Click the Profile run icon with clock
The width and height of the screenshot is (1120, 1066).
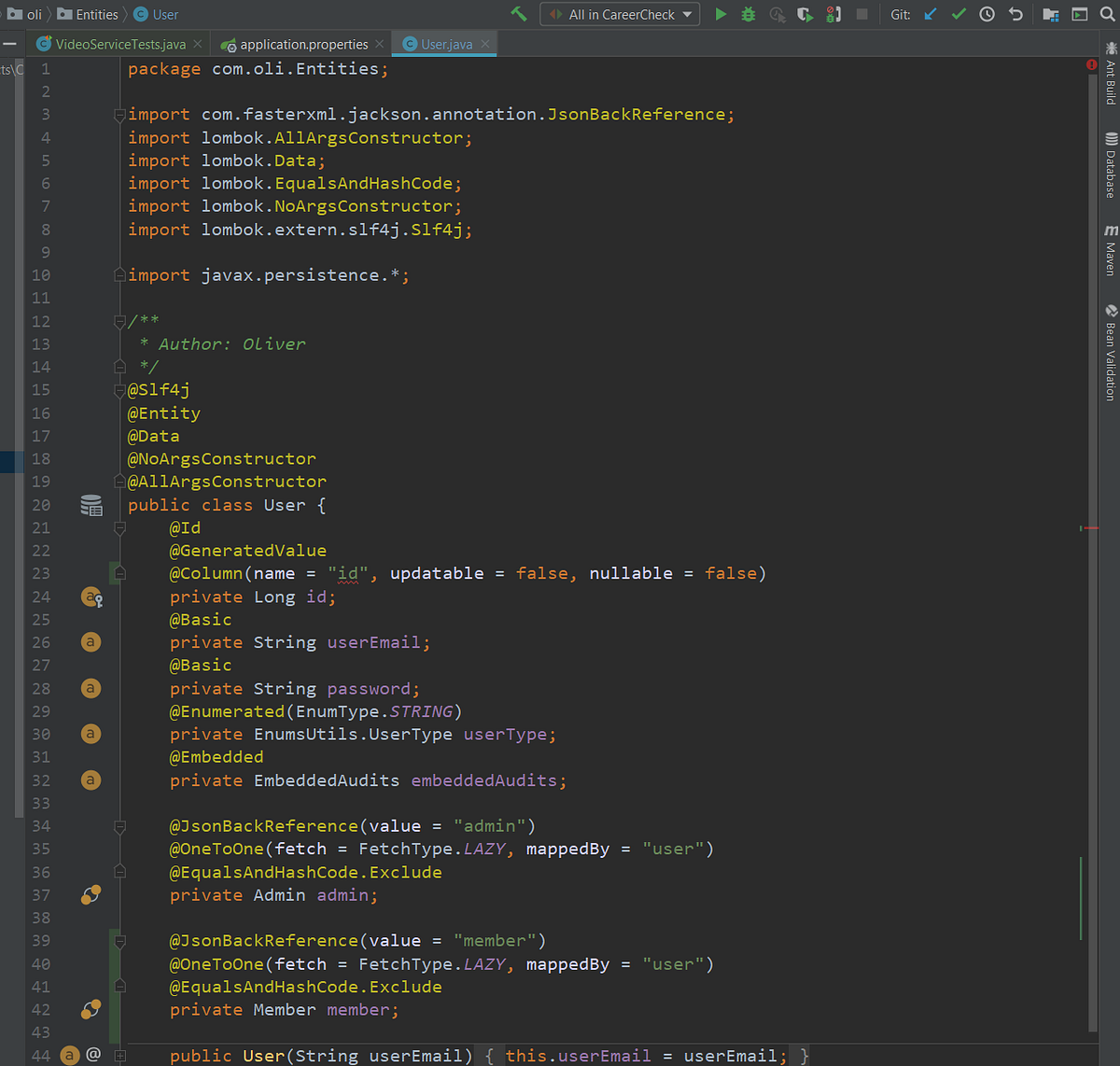[x=777, y=14]
